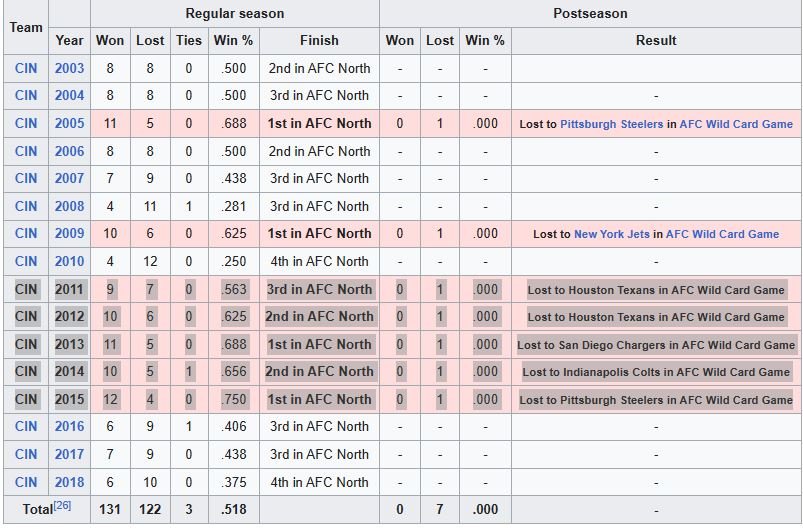Open the 2006 season year link

pyautogui.click(x=69, y=151)
